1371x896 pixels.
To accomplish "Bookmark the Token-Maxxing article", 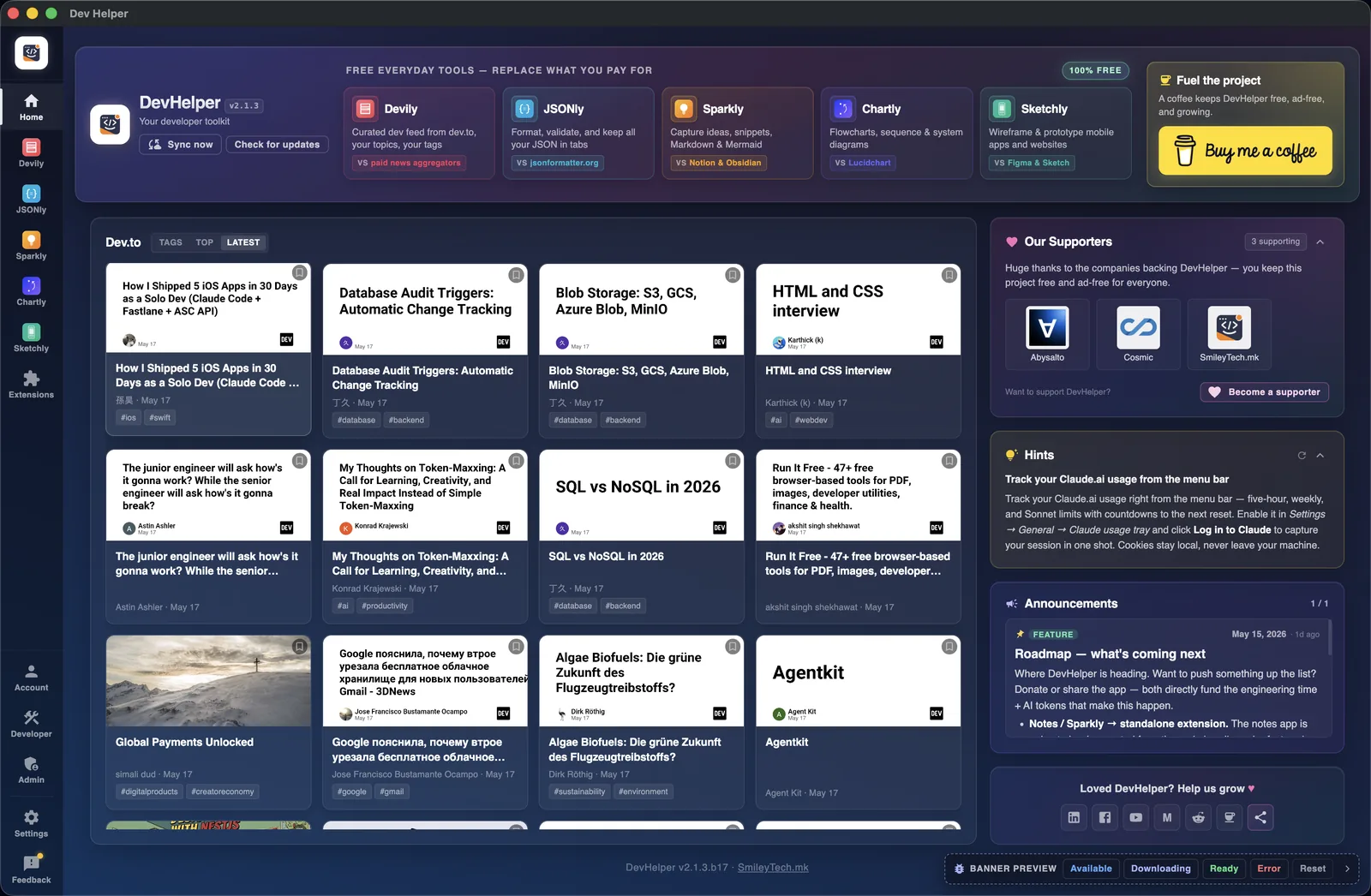I will [516, 461].
